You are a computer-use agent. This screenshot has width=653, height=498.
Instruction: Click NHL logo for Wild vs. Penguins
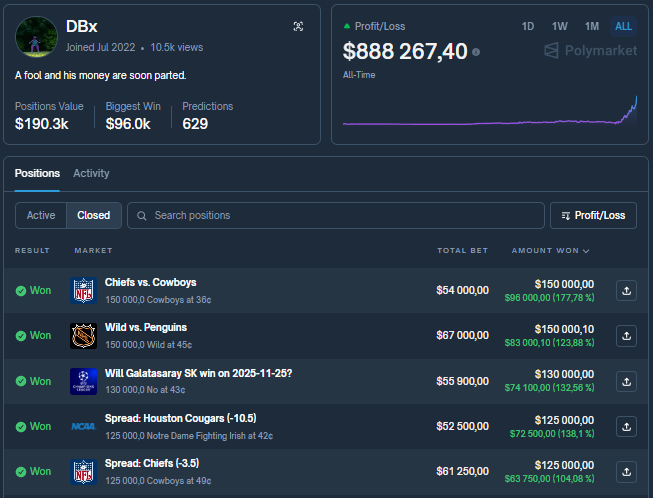click(x=83, y=336)
